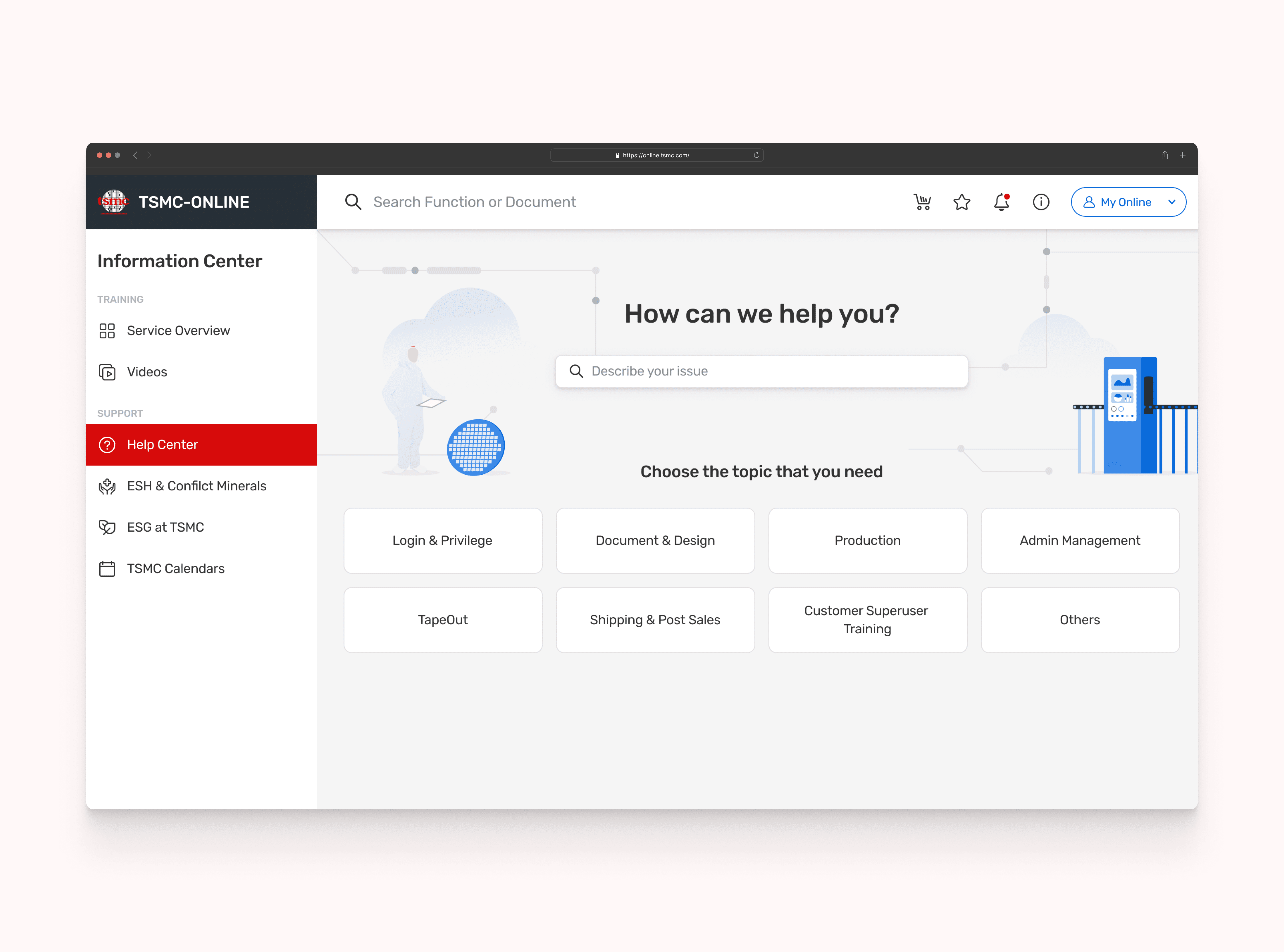Viewport: 1284px width, 952px height.
Task: Click the Help Center question mark icon
Action: pos(107,445)
